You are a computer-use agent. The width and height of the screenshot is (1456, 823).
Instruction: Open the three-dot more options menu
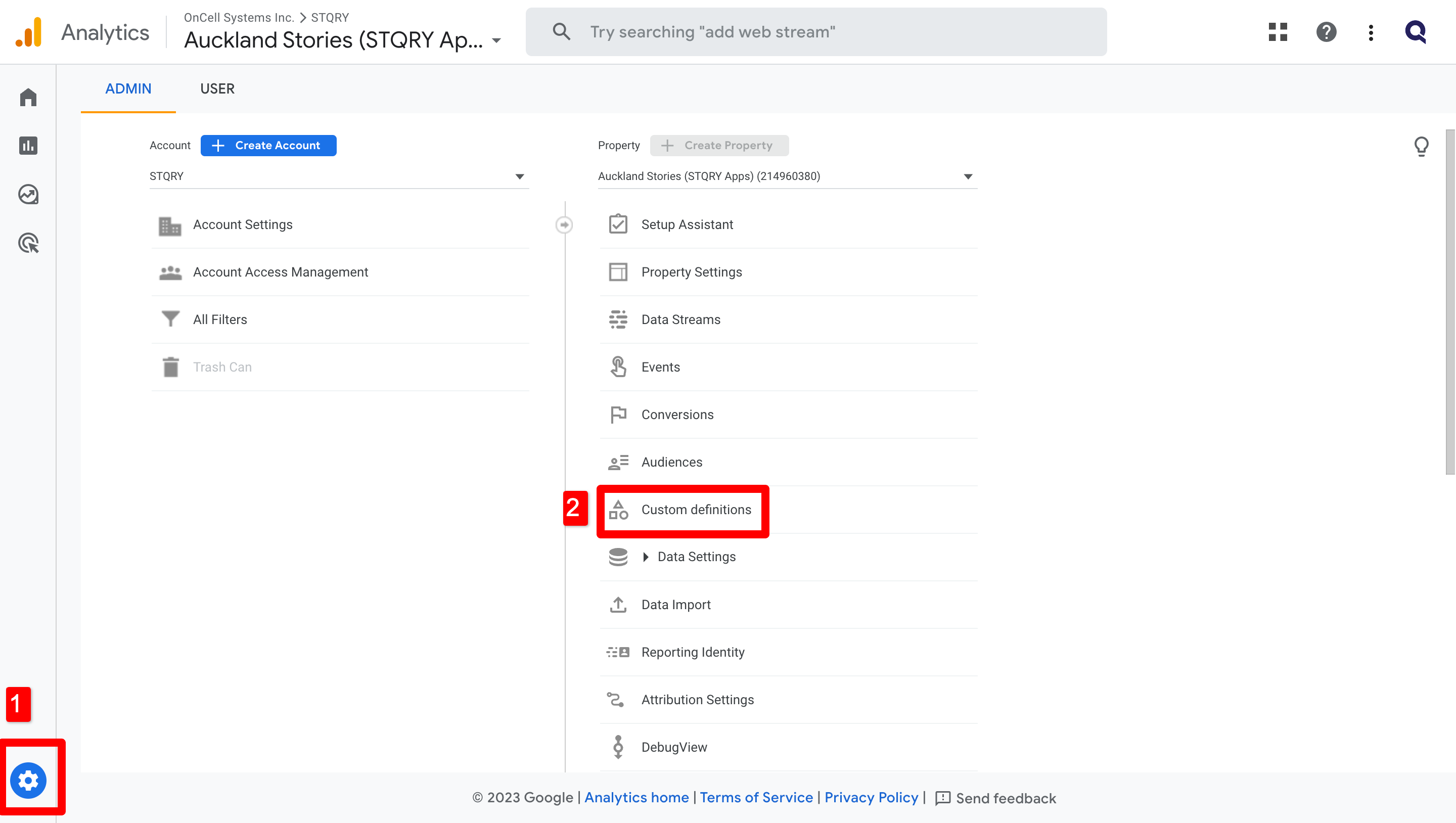click(1370, 33)
